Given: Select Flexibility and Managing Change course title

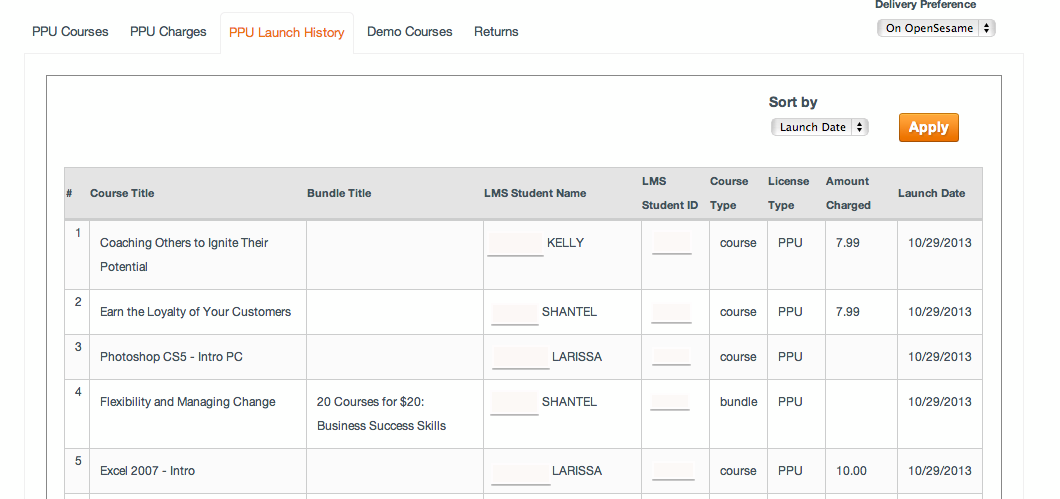Looking at the screenshot, I should click(x=187, y=402).
